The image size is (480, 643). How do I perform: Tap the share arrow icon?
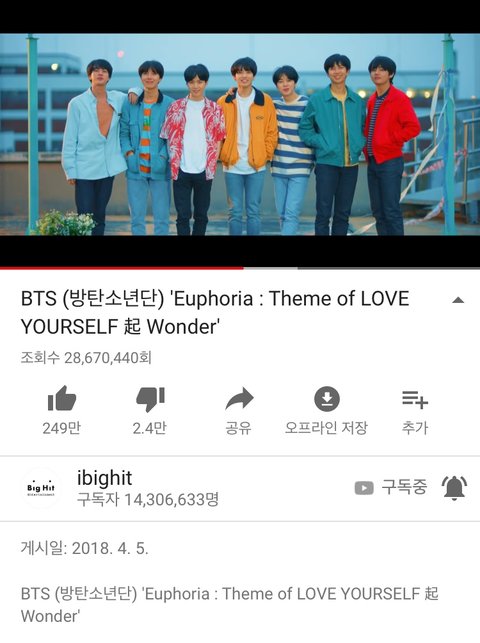point(239,399)
